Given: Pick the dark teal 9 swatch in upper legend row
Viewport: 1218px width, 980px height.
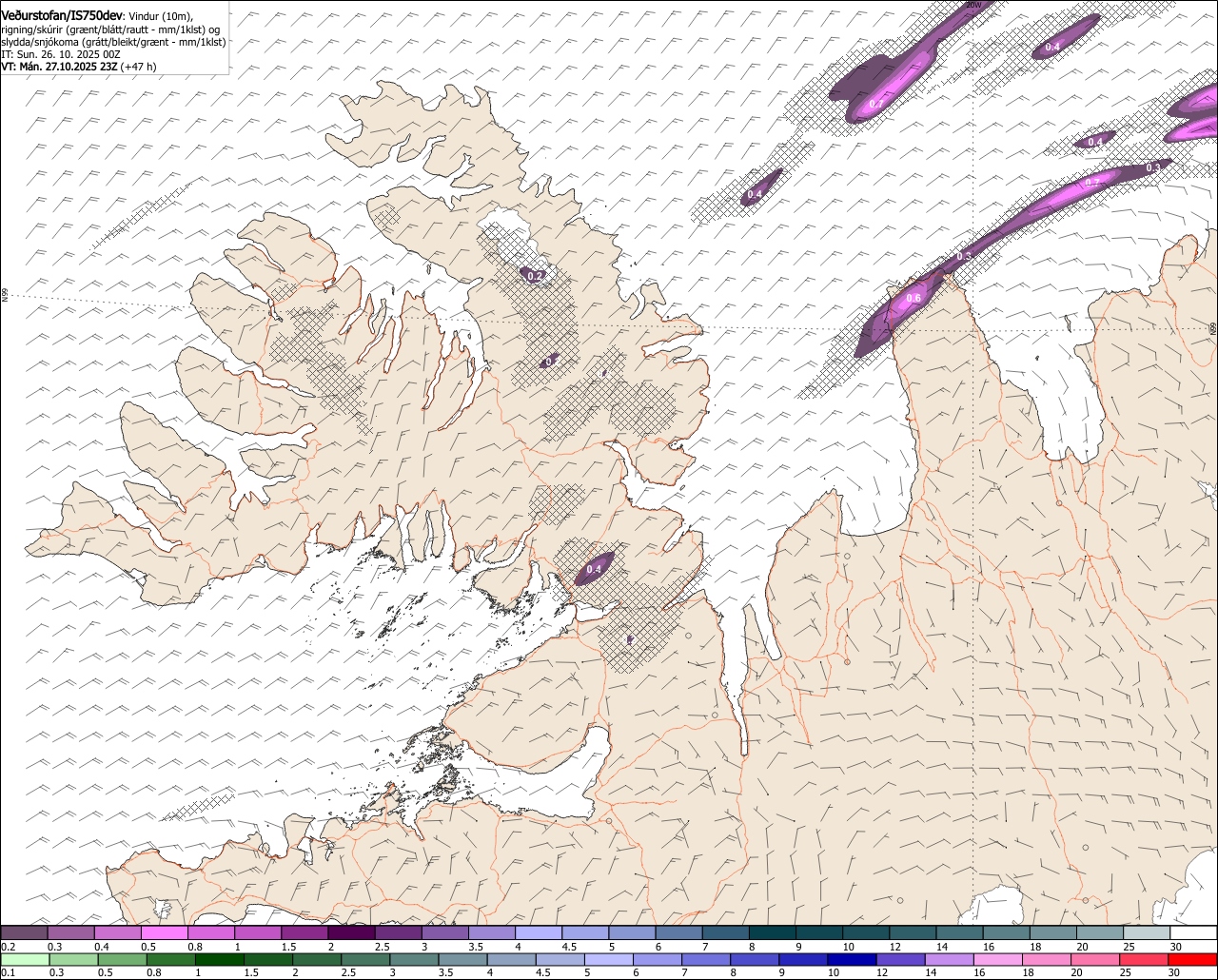Looking at the screenshot, I should pos(818,932).
